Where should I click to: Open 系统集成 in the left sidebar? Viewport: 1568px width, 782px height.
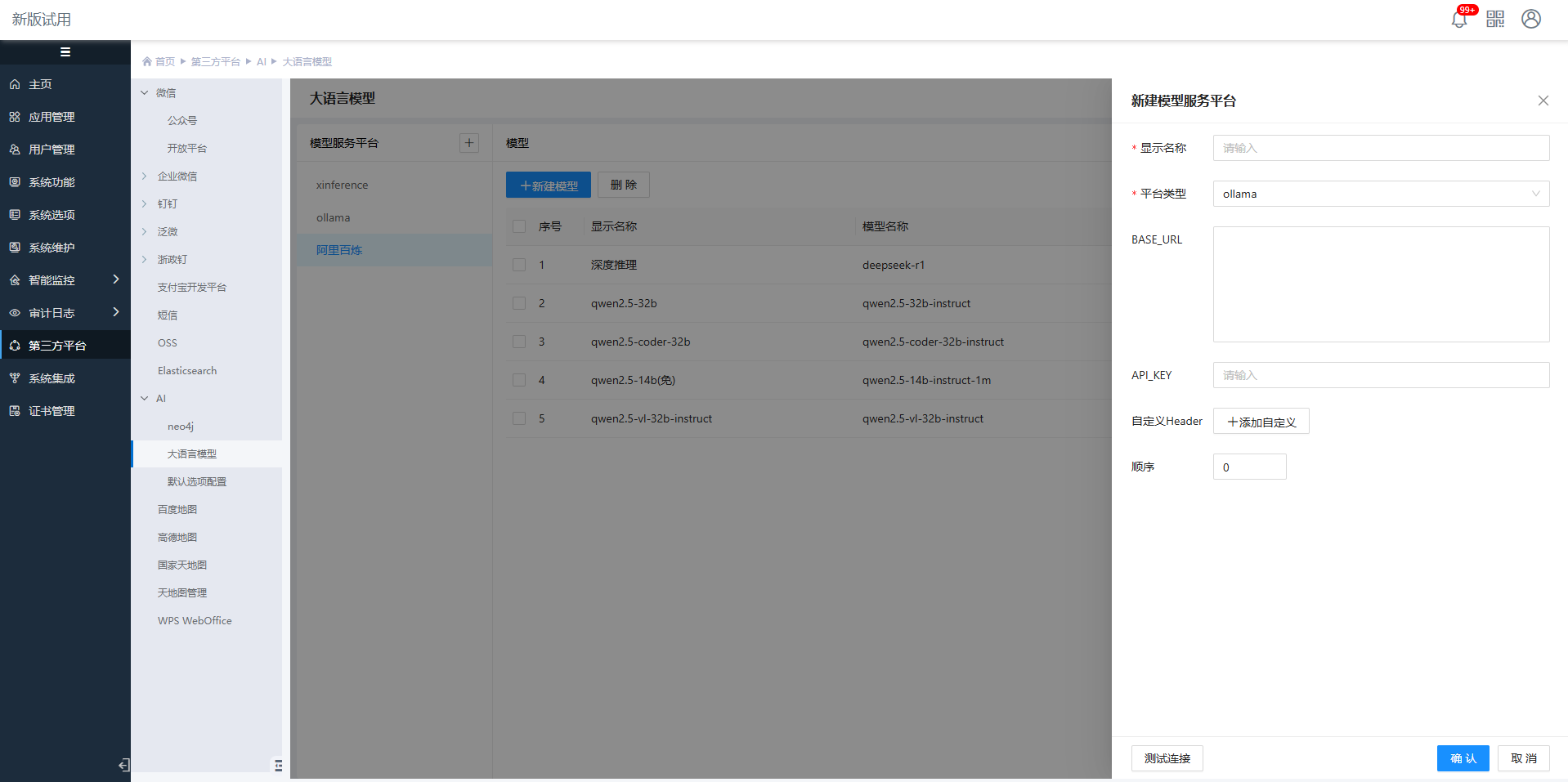point(52,378)
